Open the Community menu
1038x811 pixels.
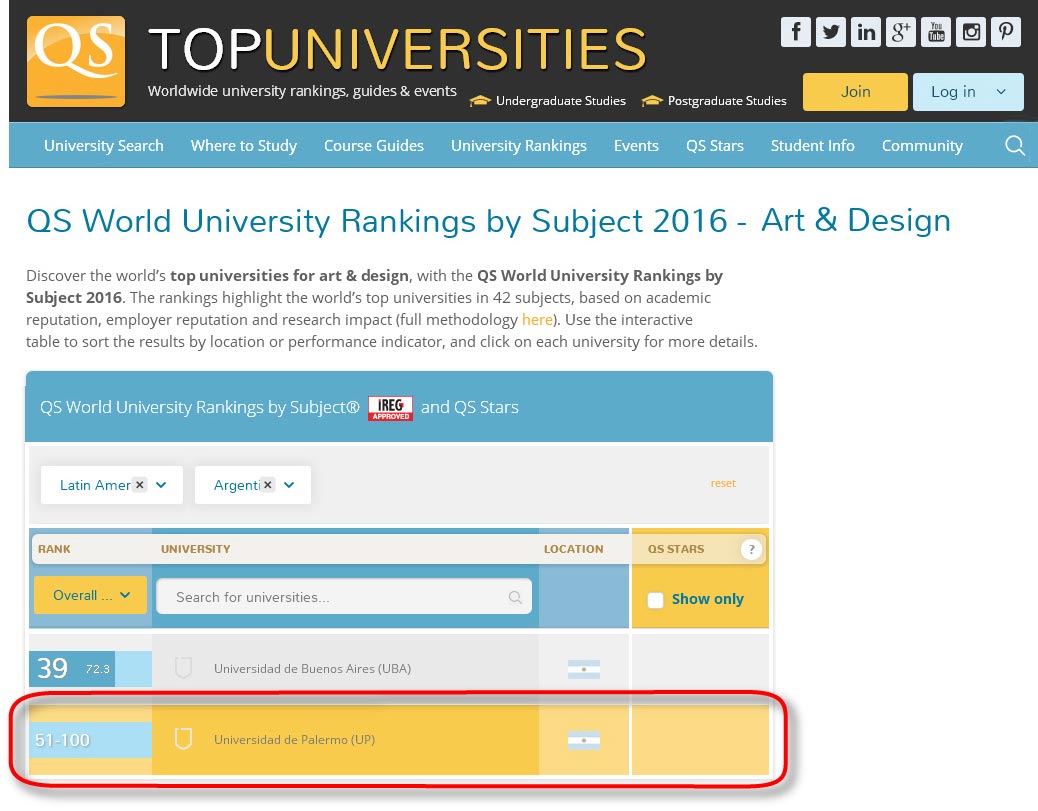click(922, 146)
